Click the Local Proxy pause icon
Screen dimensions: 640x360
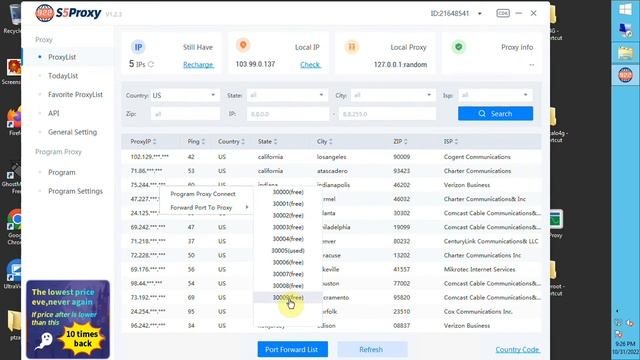351,47
